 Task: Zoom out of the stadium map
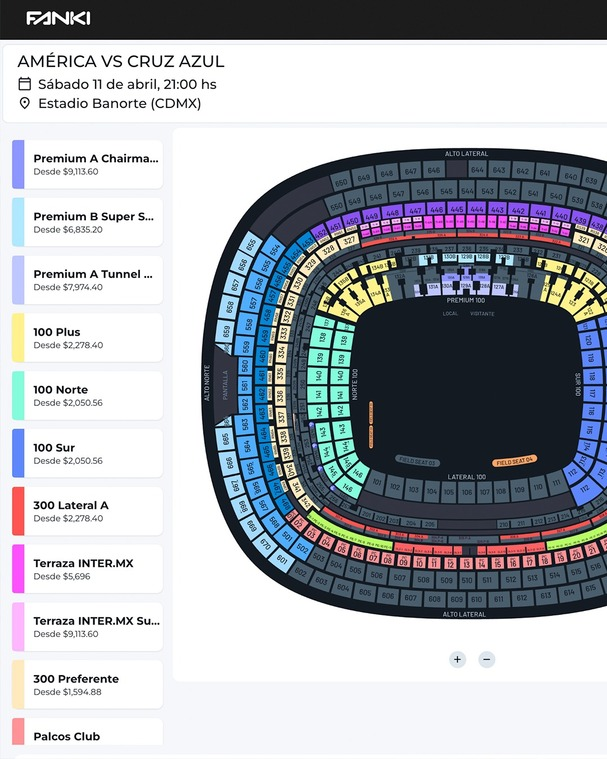[486, 659]
